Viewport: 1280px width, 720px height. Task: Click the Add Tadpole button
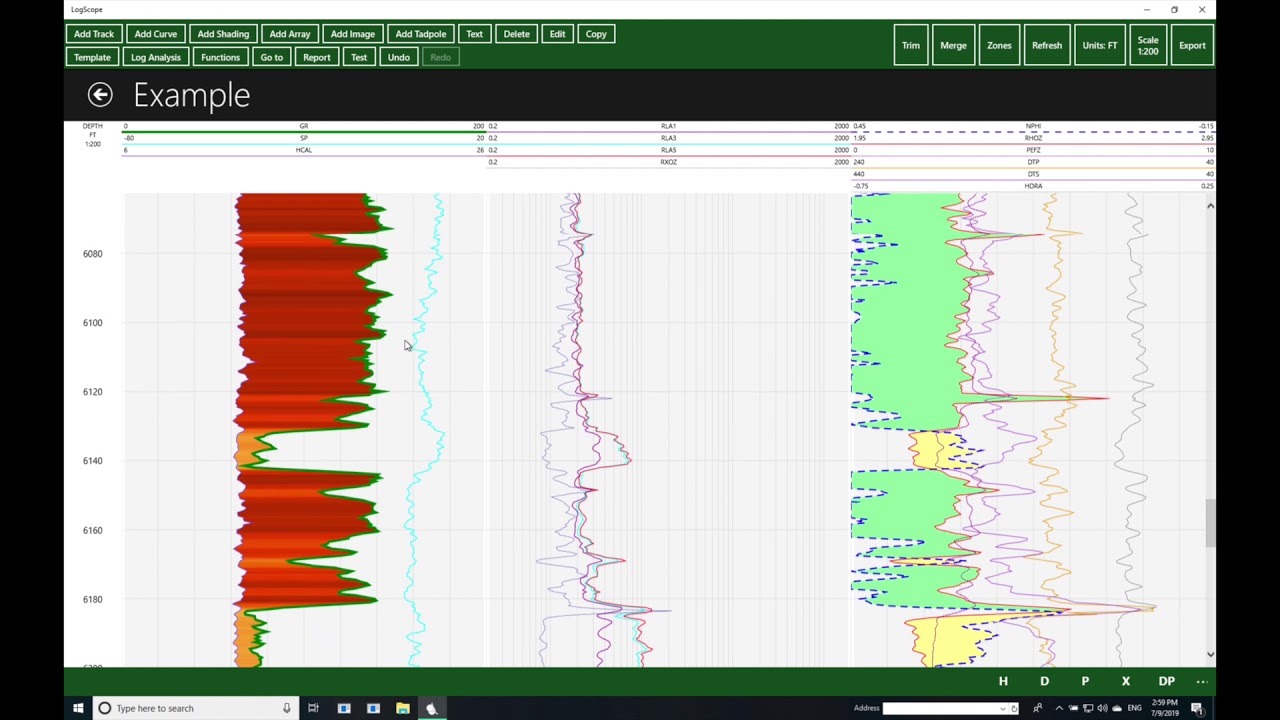click(x=421, y=34)
